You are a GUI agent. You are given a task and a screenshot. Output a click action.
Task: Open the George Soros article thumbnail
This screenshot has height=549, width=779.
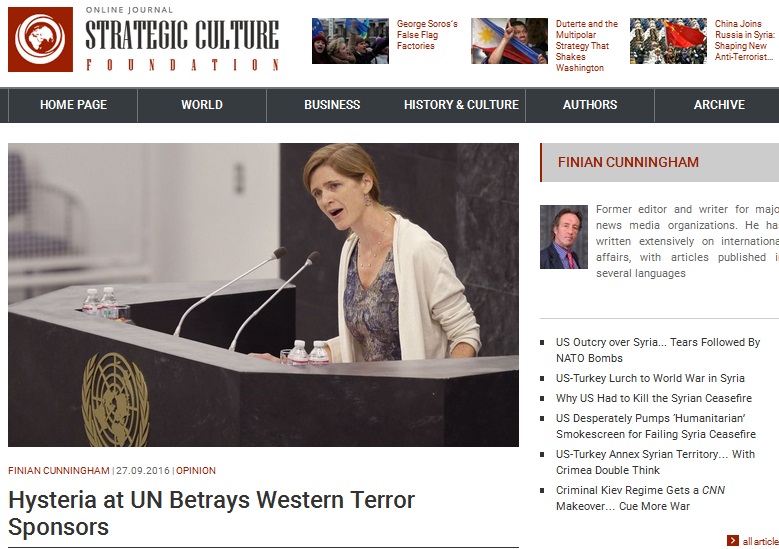pyautogui.click(x=350, y=41)
